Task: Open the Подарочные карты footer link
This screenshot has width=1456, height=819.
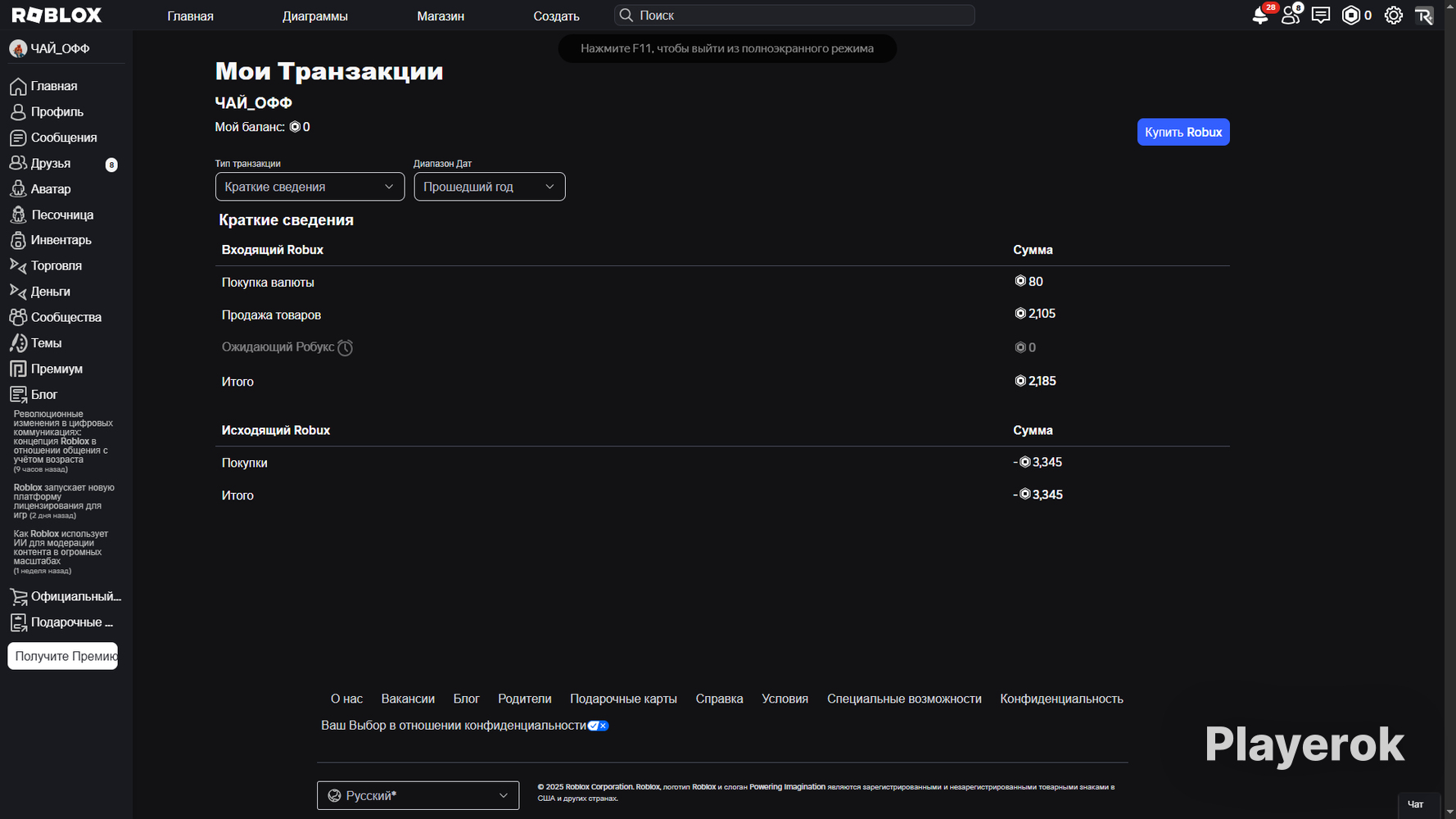Action: [623, 699]
